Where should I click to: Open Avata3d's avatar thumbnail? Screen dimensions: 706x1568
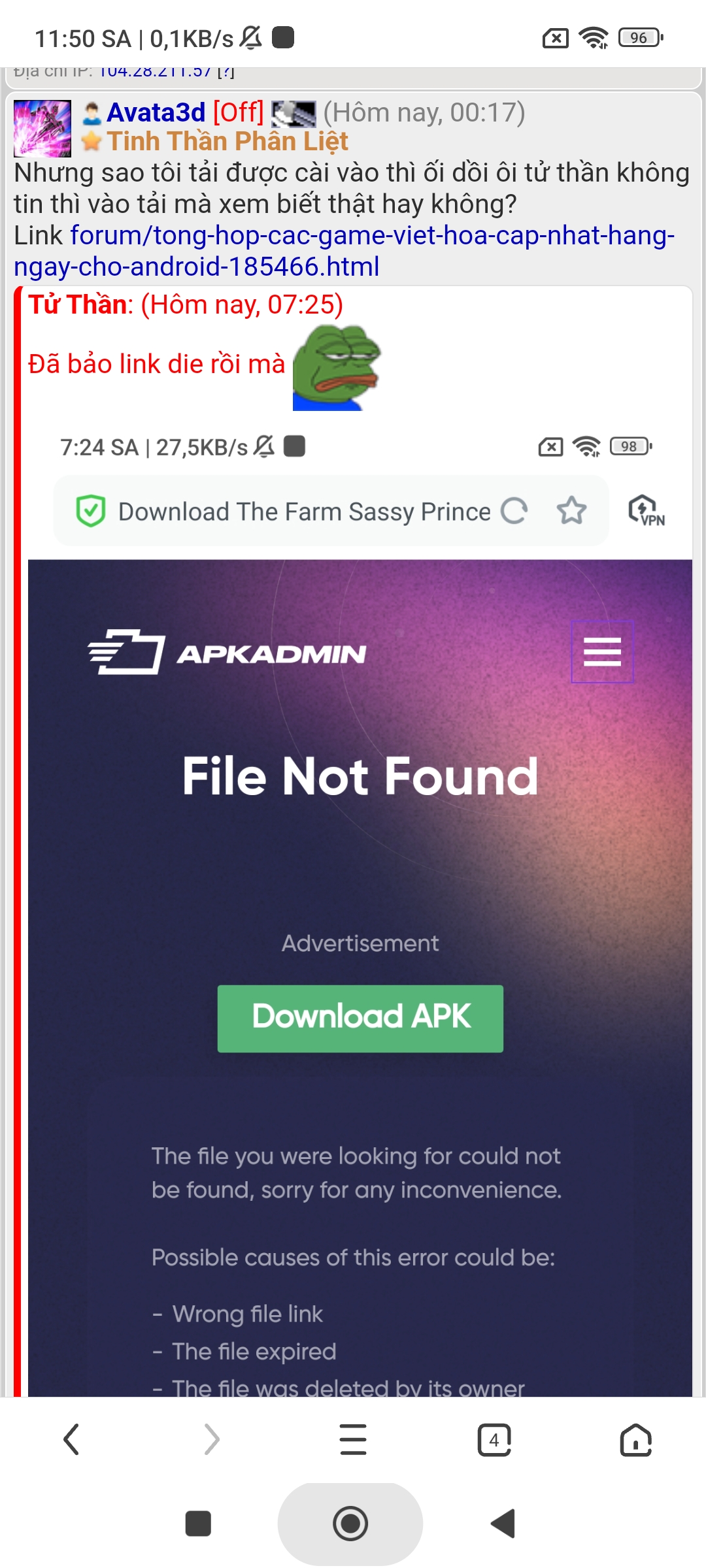point(42,128)
